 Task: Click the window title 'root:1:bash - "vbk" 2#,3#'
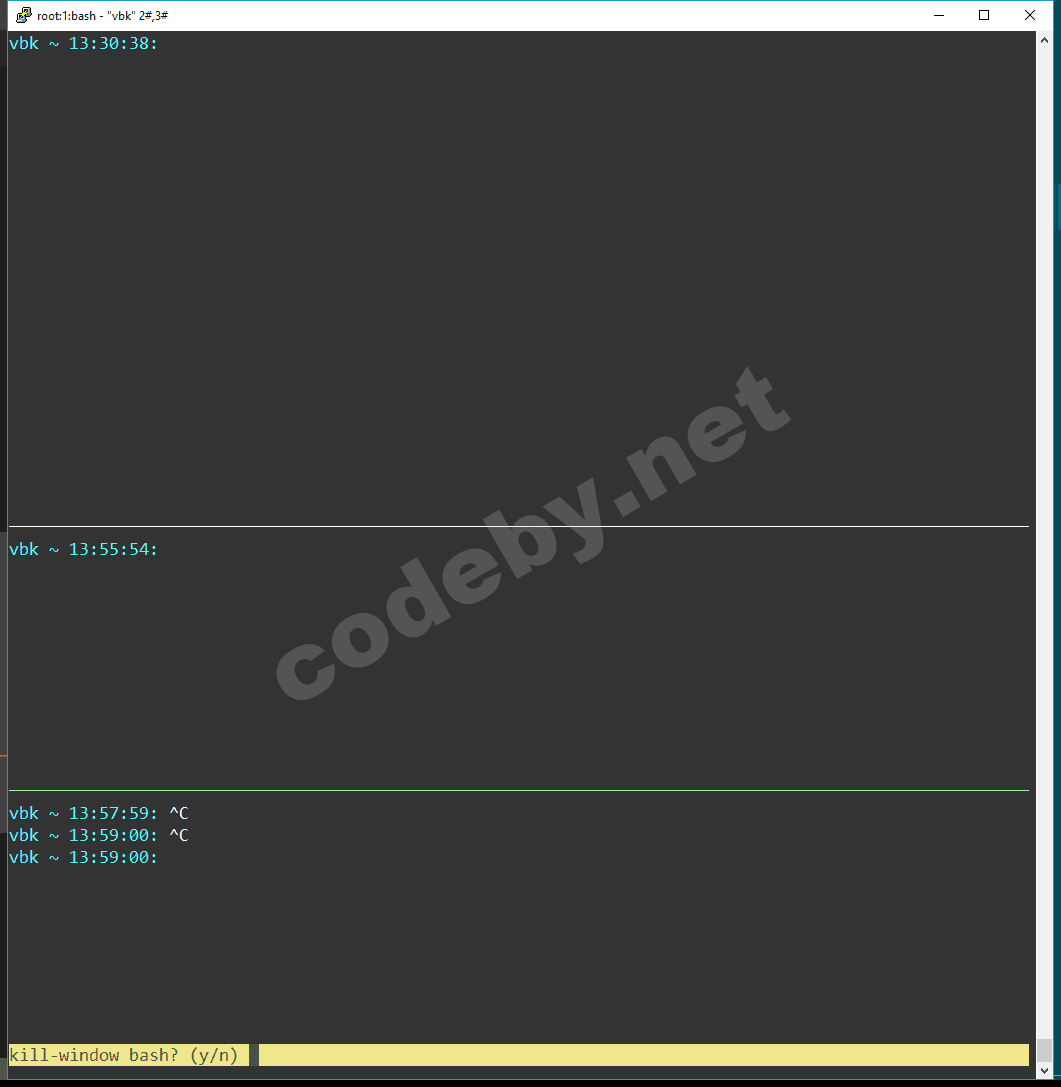[x=103, y=15]
